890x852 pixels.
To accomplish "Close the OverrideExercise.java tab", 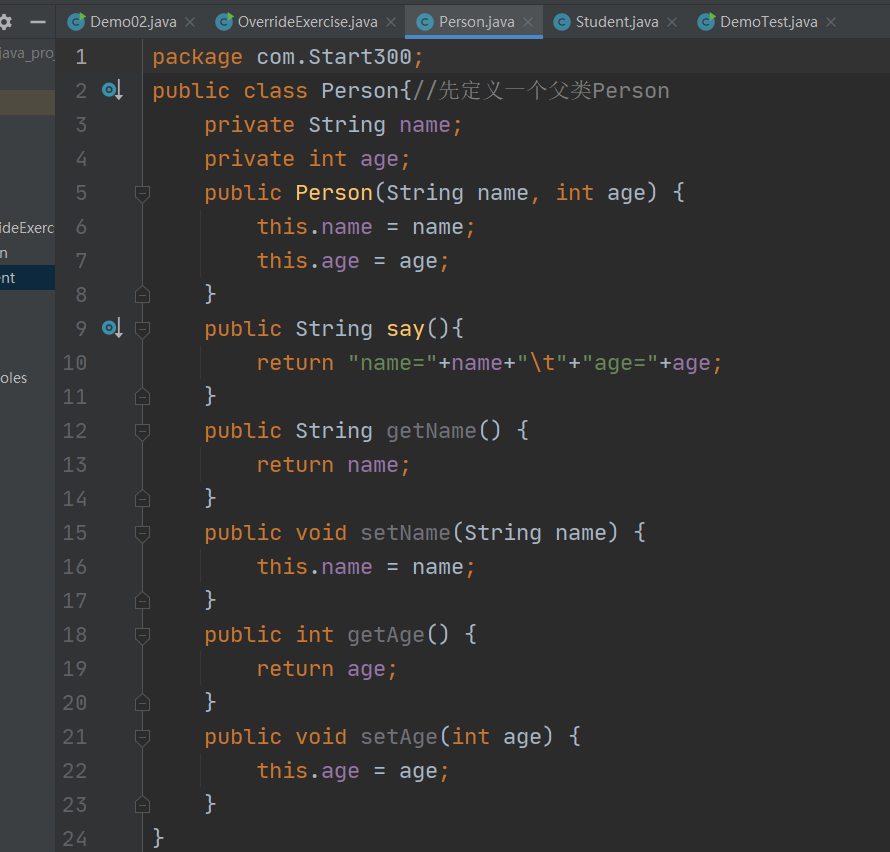I will click(391, 22).
